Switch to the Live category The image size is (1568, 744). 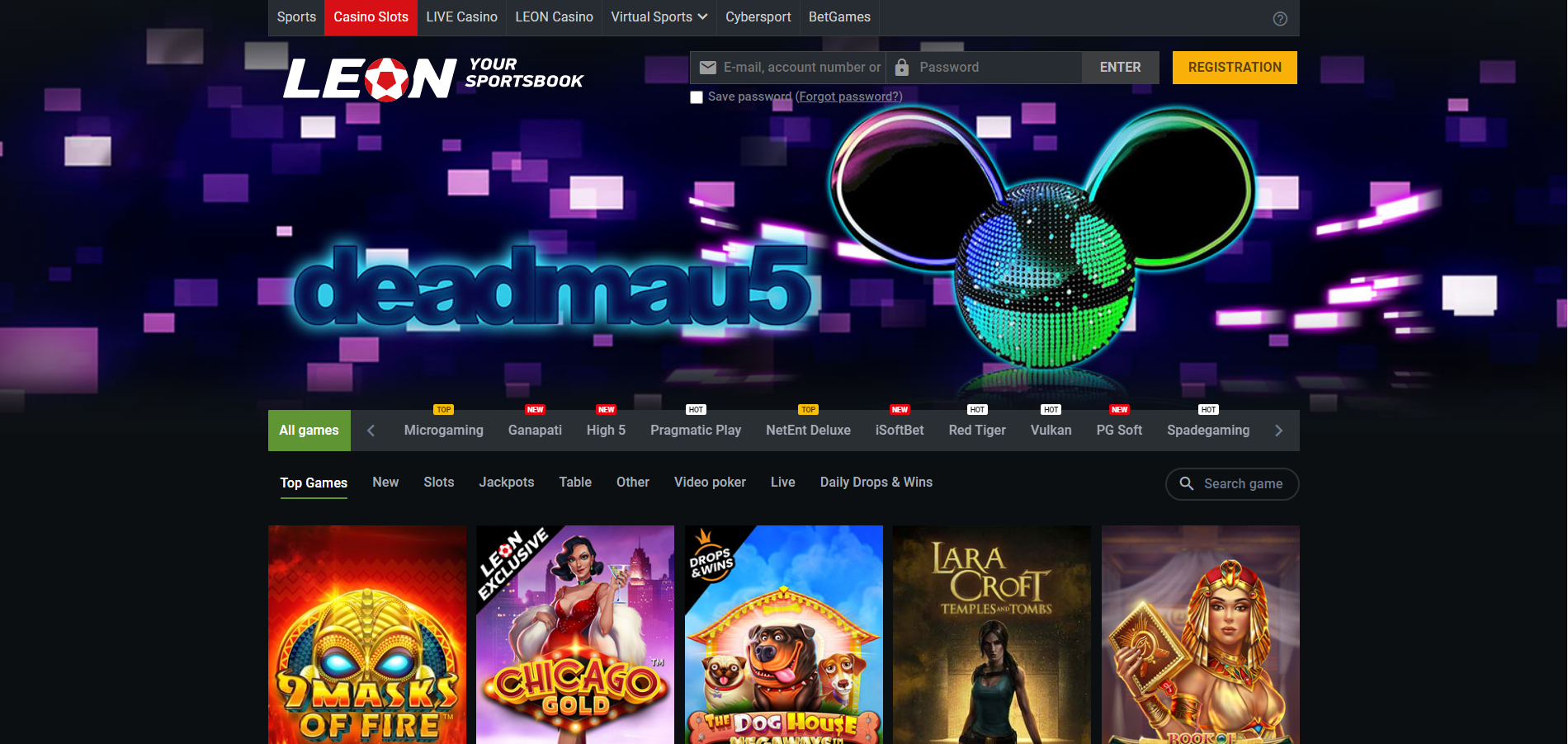tap(783, 483)
